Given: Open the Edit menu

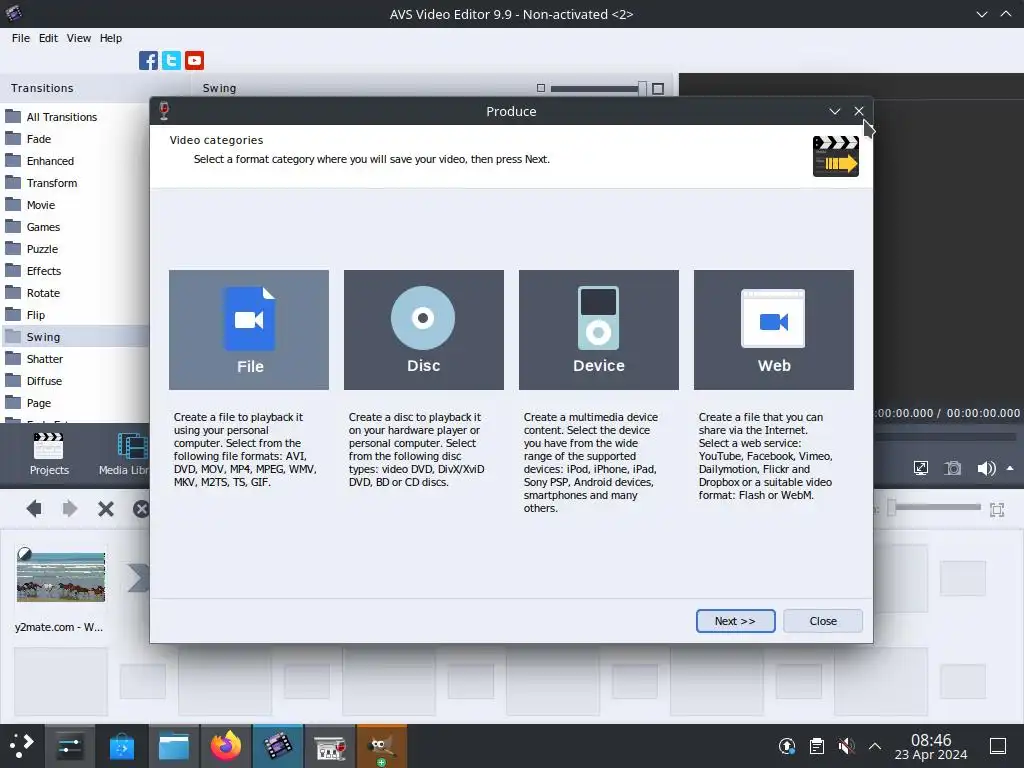Looking at the screenshot, I should click(x=48, y=38).
